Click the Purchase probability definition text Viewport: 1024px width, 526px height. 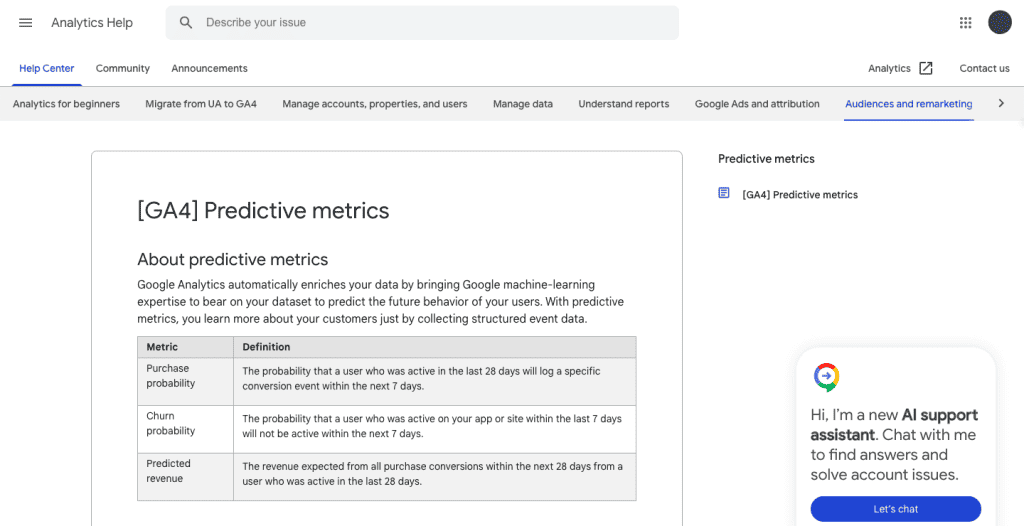(x=421, y=378)
